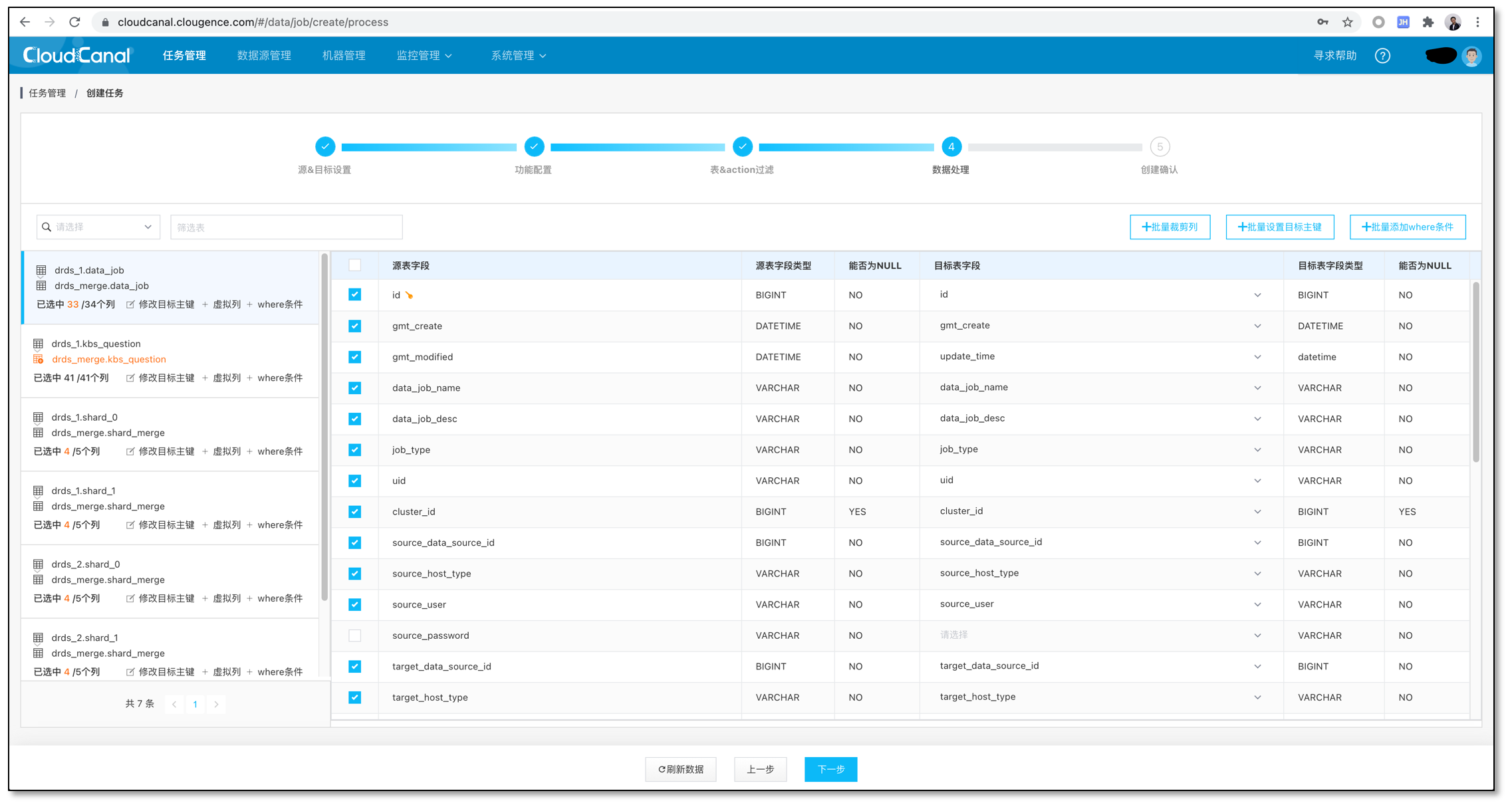Screen dimensions: 1512x811
Task: Click table icon for drds_1.kbs_question
Action: click(x=39, y=344)
